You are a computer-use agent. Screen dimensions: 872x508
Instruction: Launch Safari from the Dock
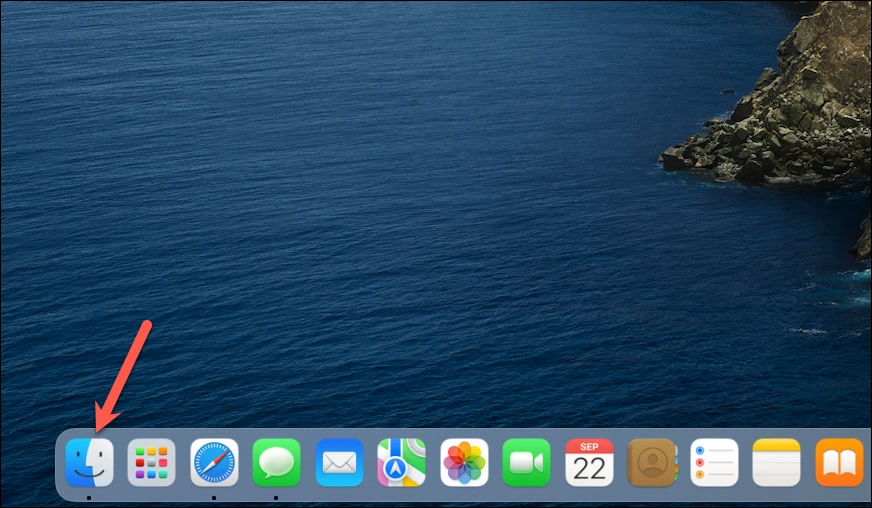click(x=214, y=462)
